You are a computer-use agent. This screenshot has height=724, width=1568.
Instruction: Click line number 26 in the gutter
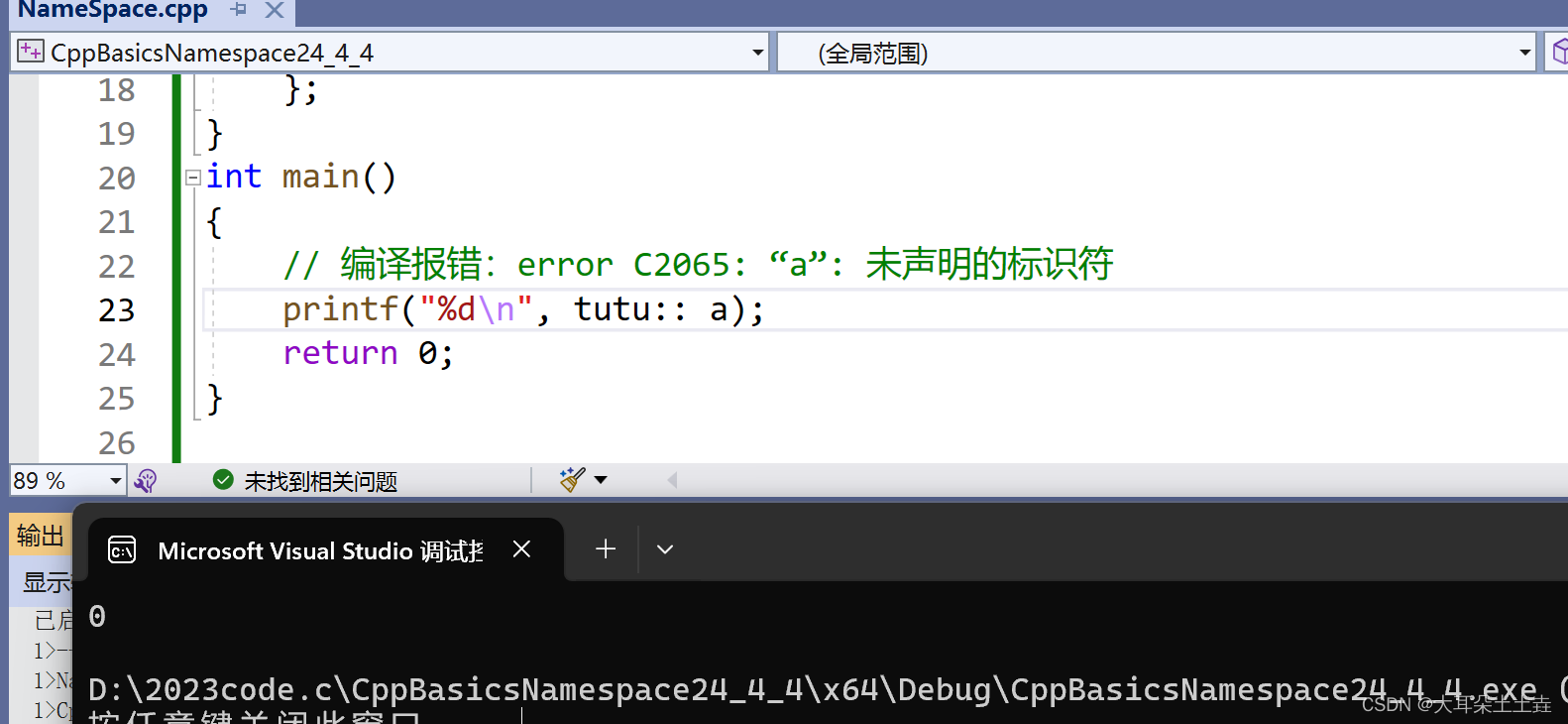coord(116,442)
